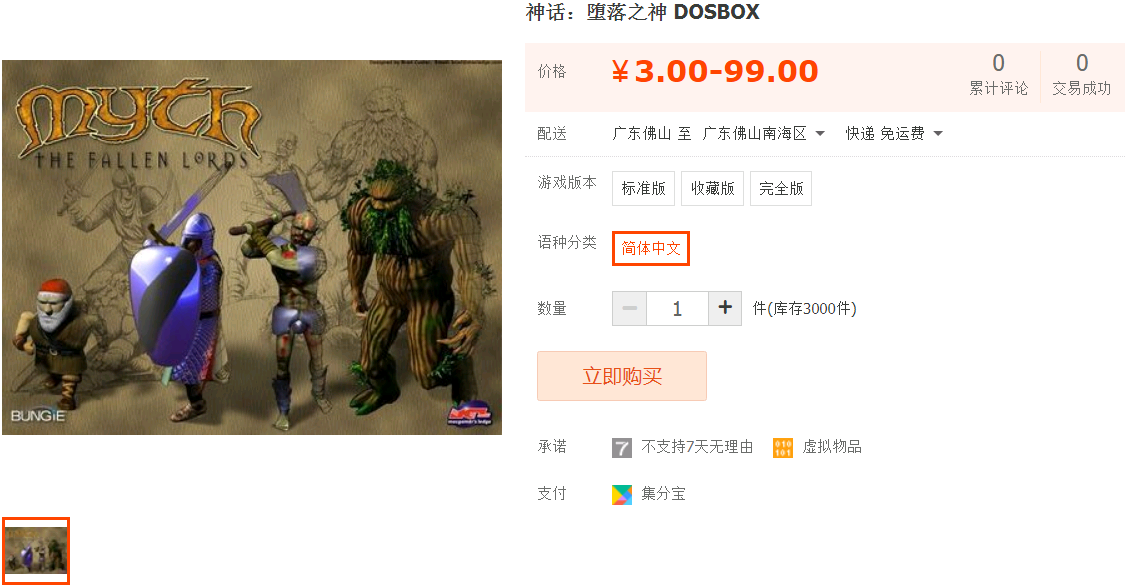Click the 立即购买 buy now button
The height and width of the screenshot is (587, 1127).
[622, 376]
